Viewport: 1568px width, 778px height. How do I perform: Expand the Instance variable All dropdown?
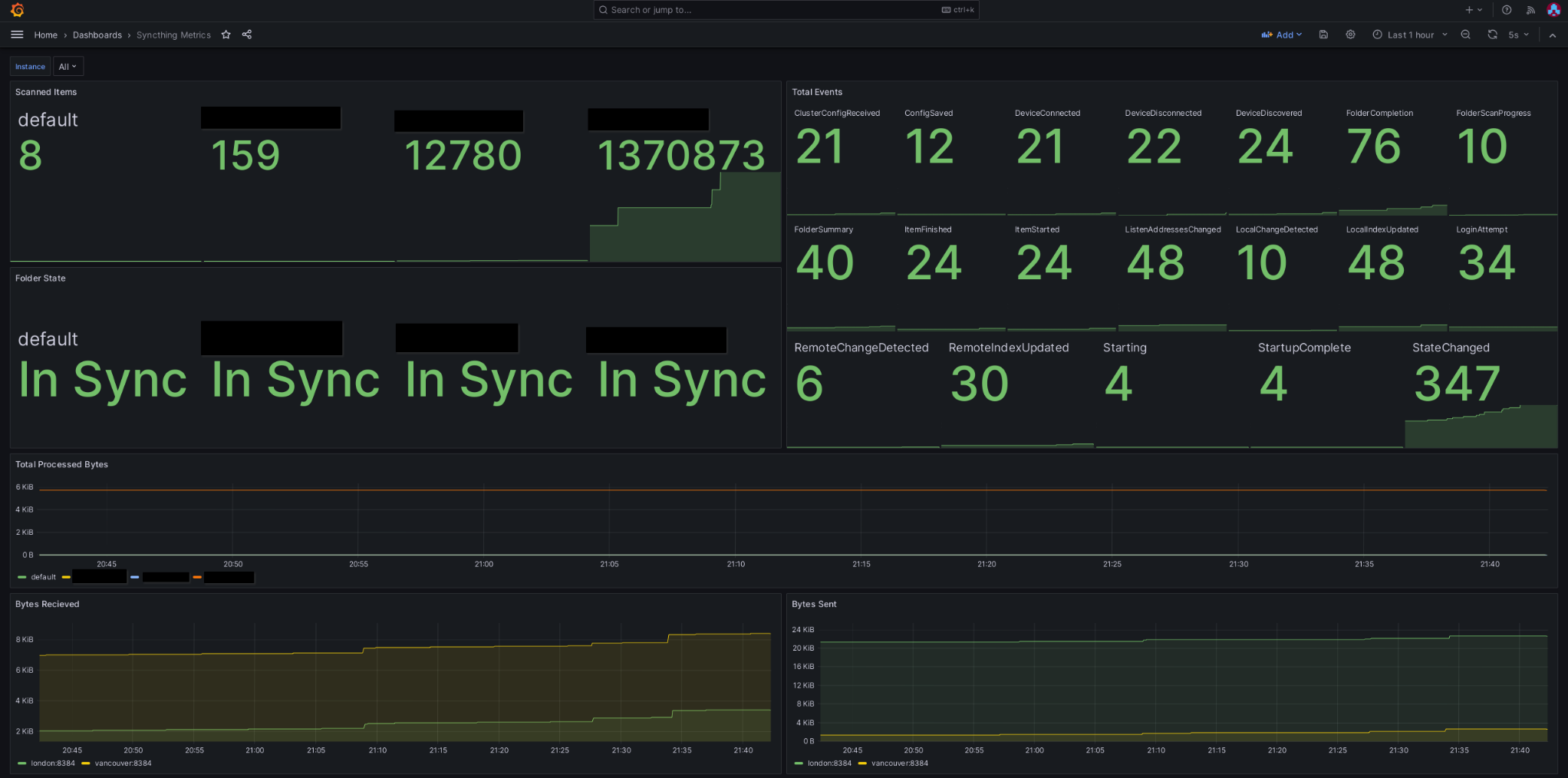pos(68,67)
